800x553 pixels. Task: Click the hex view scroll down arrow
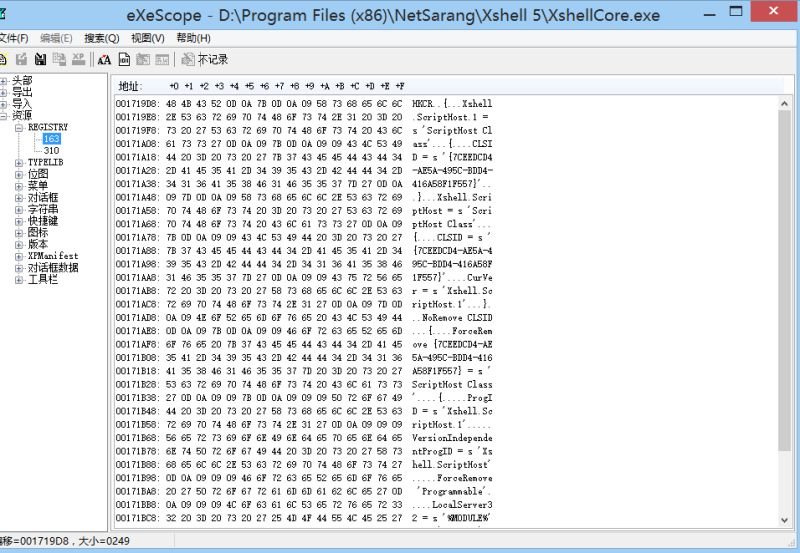point(784,520)
